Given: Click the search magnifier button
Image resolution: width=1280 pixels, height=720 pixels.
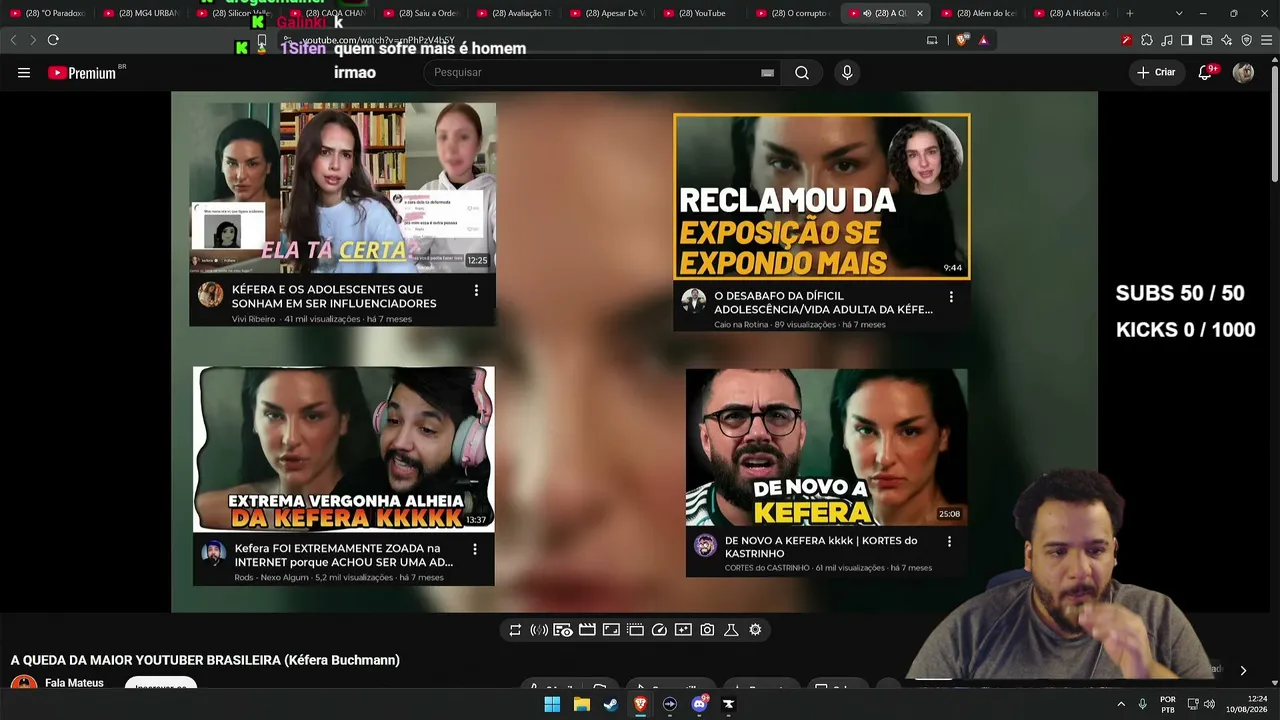Looking at the screenshot, I should tap(802, 72).
